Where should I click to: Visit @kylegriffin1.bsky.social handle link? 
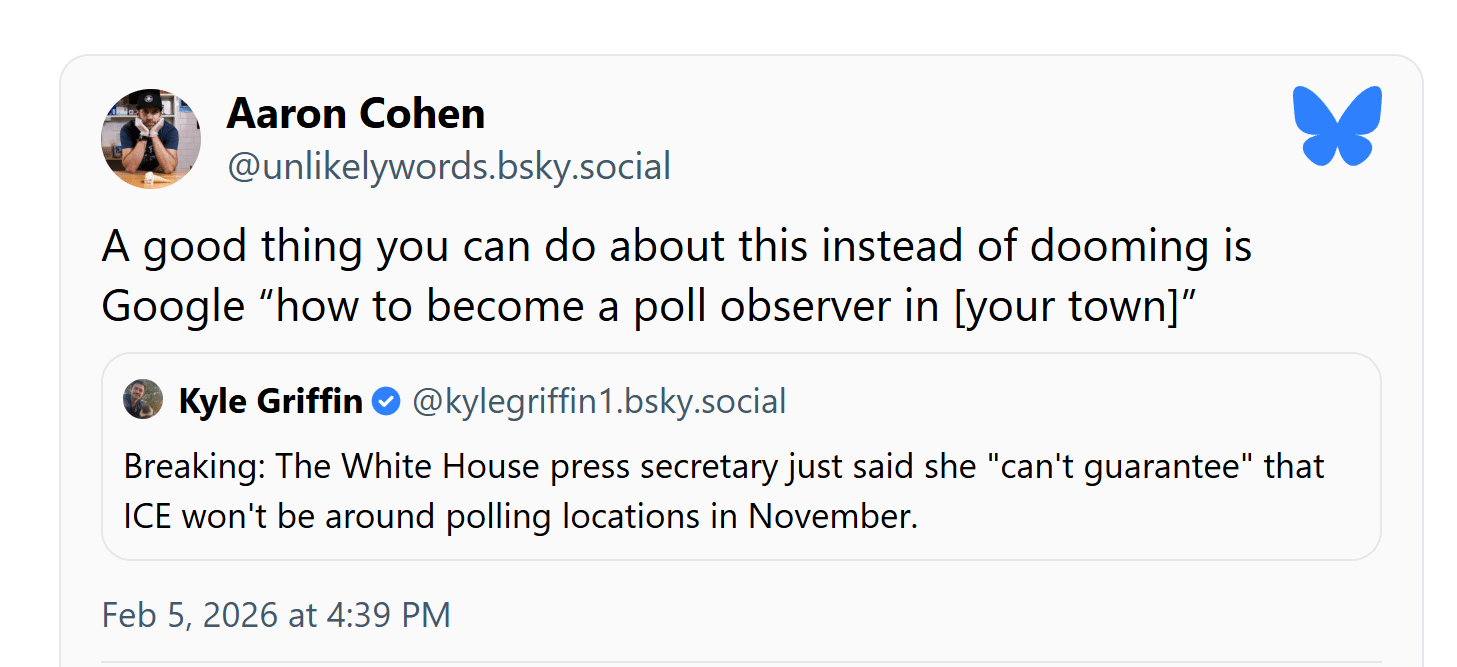pyautogui.click(x=598, y=402)
